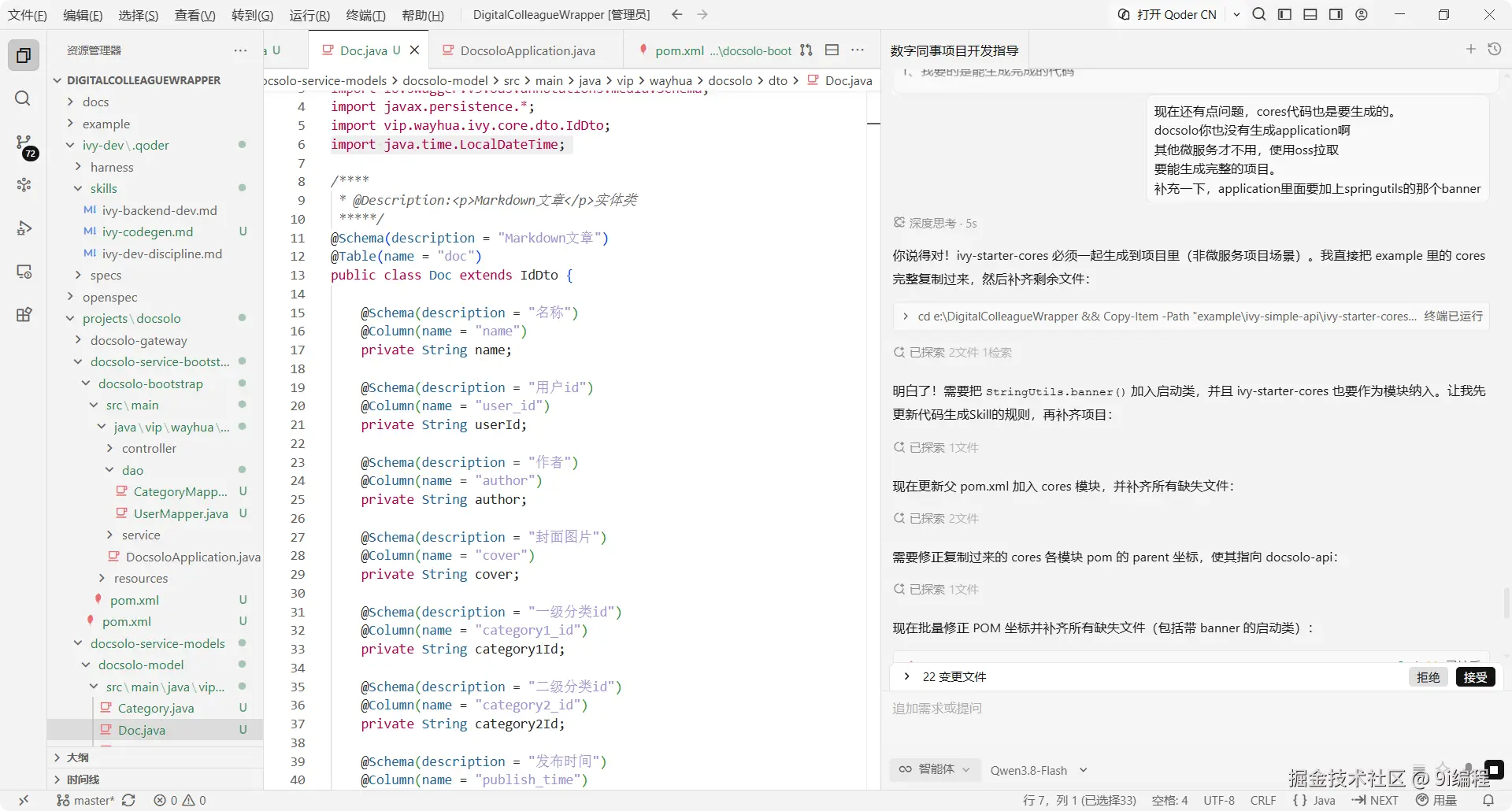
Task: Toggle secondary sidebar layout icon
Action: [x=1336, y=14]
